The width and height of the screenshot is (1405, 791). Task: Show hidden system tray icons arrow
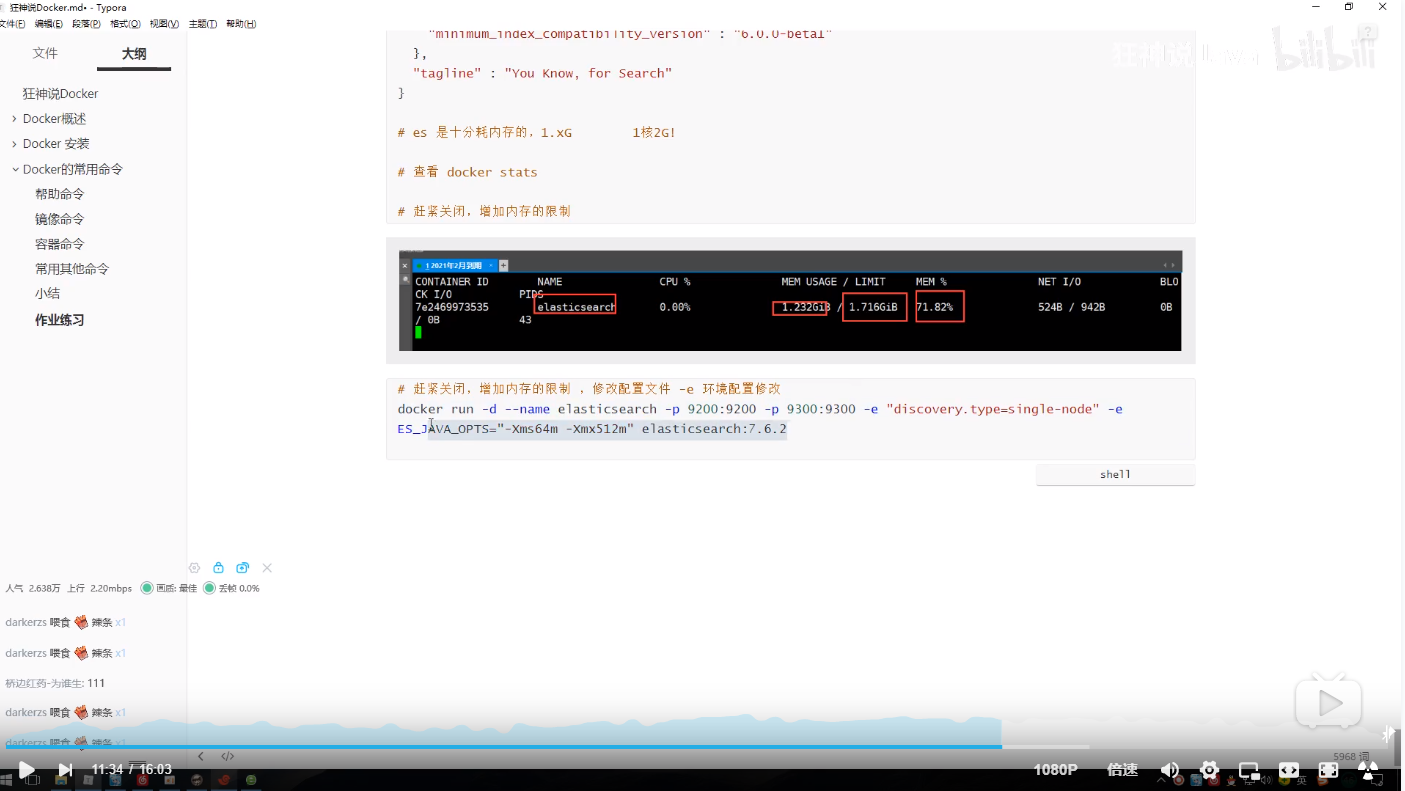pos(1161,781)
